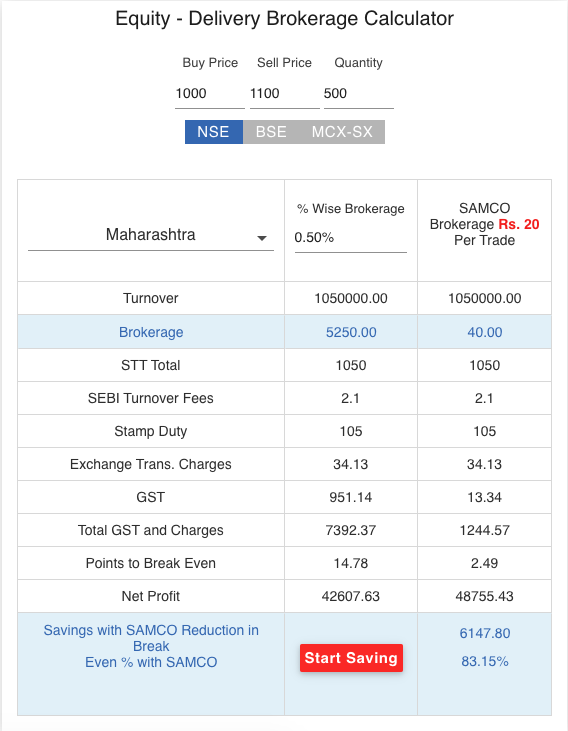Viewport: 568px width, 731px height.
Task: Click the Brokerage row label
Action: (151, 332)
